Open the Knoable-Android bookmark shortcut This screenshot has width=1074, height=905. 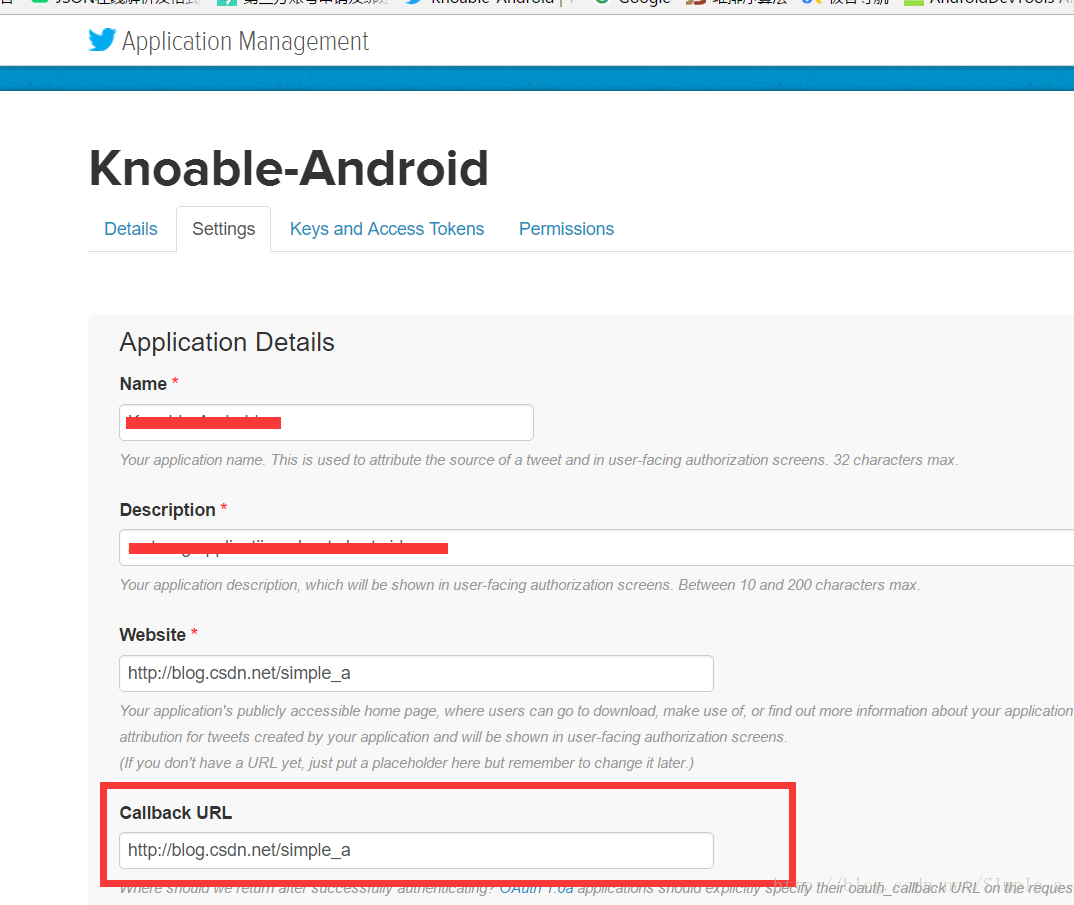point(481,3)
